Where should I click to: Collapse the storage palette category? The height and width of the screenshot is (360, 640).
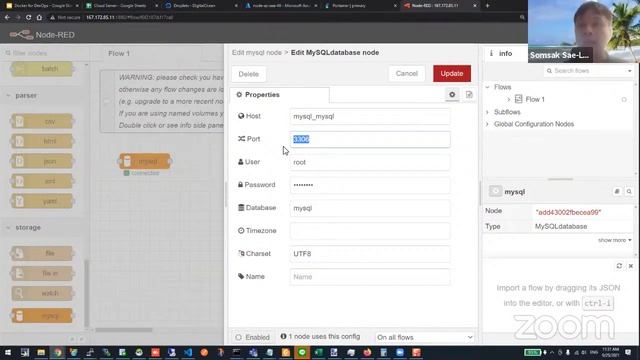pyautogui.click(x=28, y=227)
